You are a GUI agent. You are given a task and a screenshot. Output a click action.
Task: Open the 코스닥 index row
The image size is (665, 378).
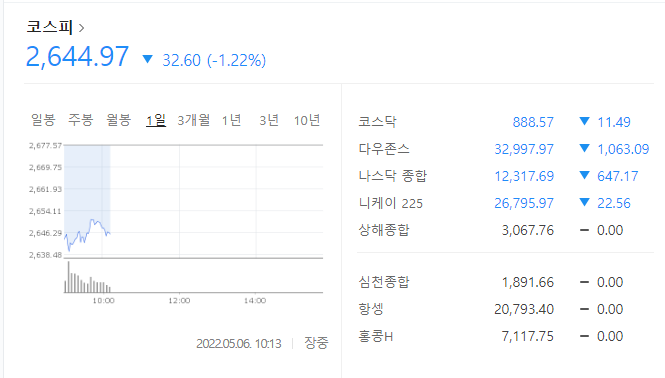click(x=504, y=122)
